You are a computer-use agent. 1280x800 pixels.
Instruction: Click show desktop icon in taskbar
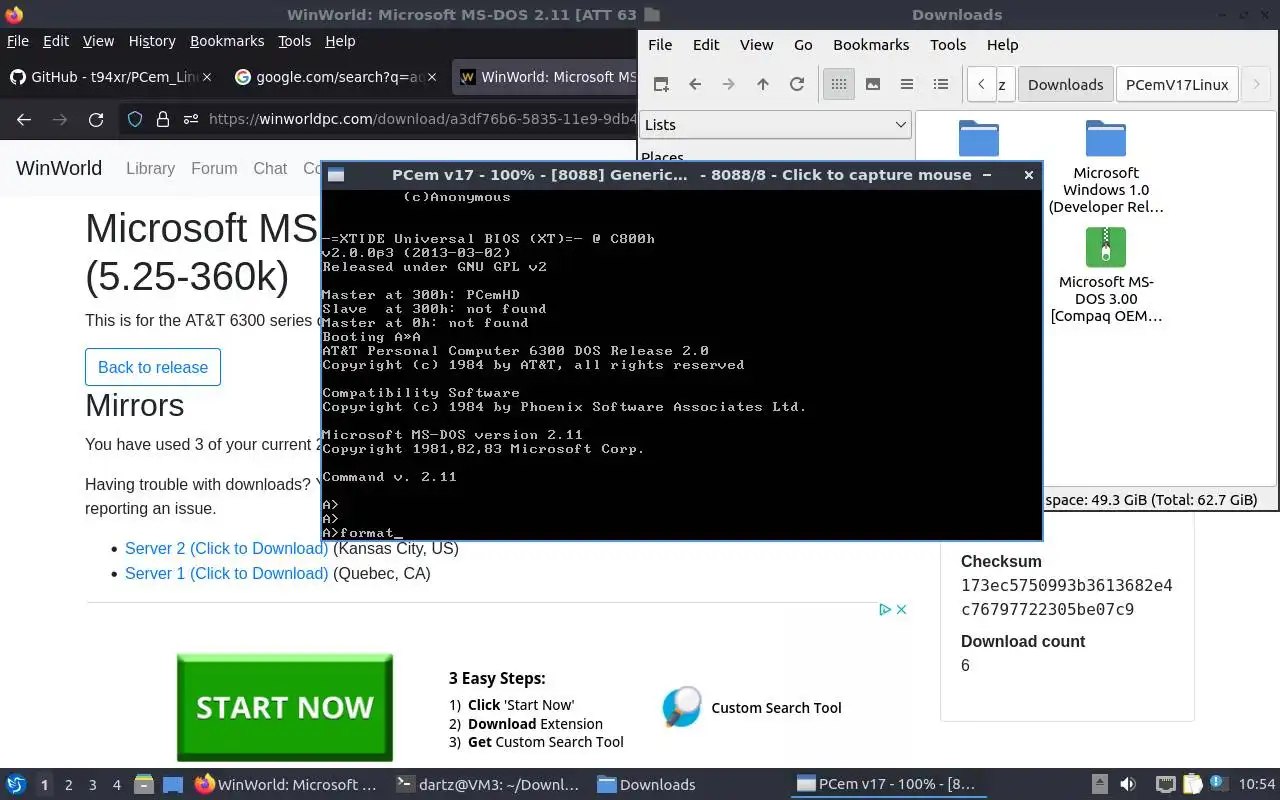[x=173, y=784]
